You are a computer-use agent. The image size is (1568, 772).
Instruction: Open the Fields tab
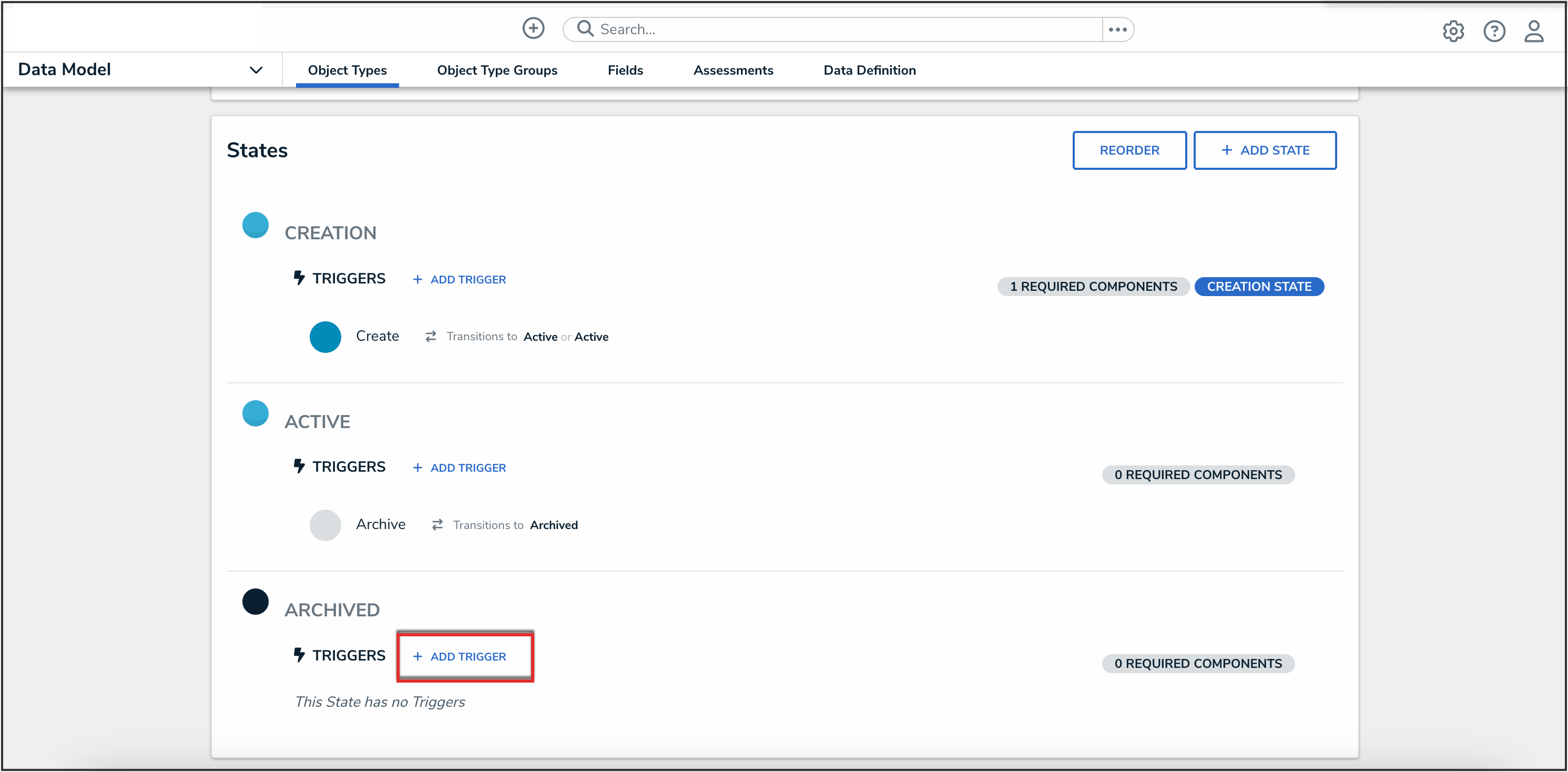click(625, 70)
